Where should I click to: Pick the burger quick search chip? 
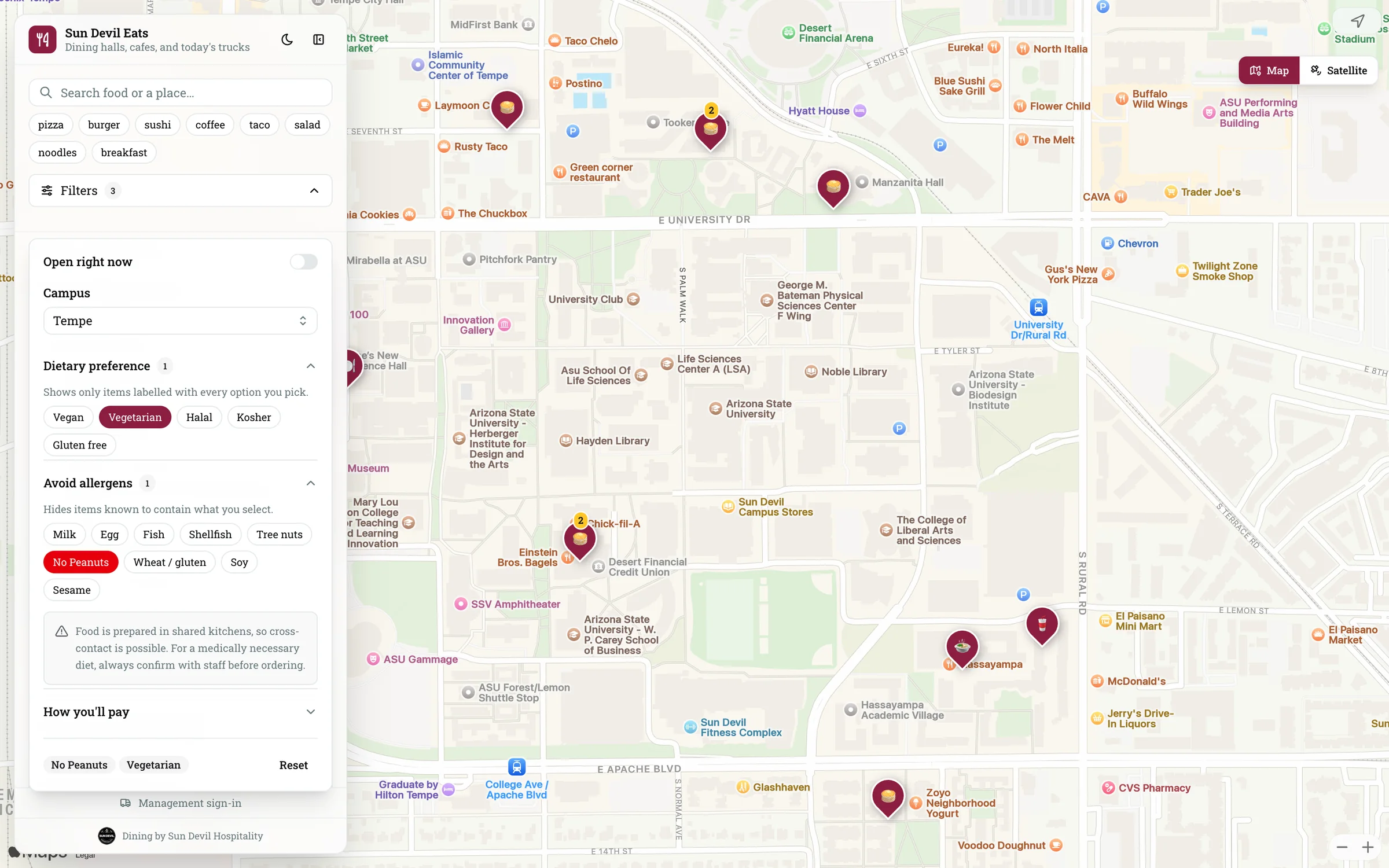coord(104,125)
